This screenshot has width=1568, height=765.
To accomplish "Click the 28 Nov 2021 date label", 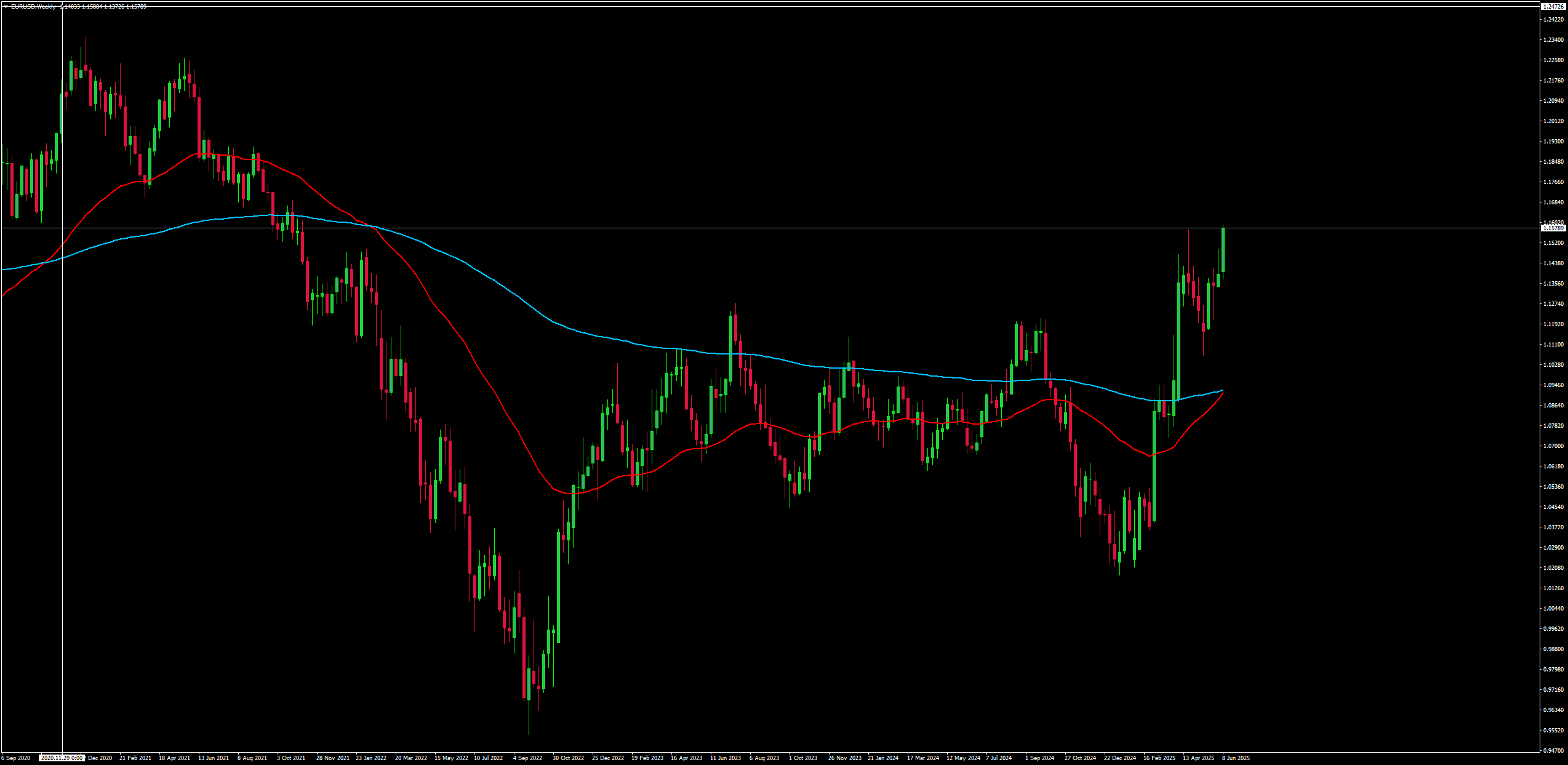I will (333, 758).
